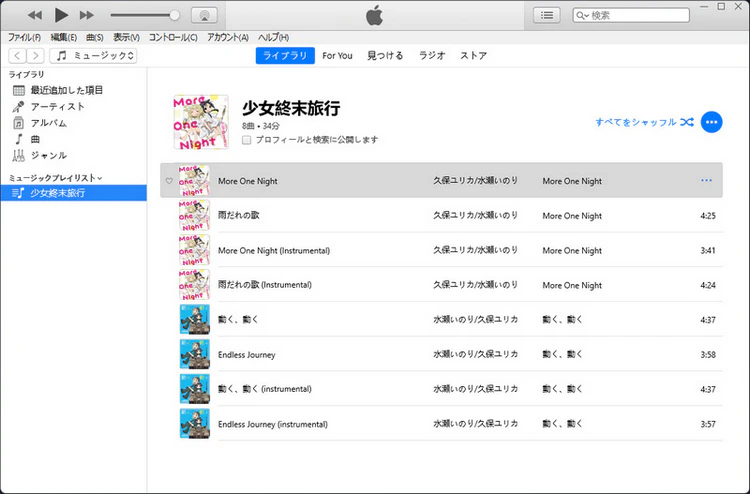Skip forward with the next track button
750x494 pixels.
pos(87,15)
